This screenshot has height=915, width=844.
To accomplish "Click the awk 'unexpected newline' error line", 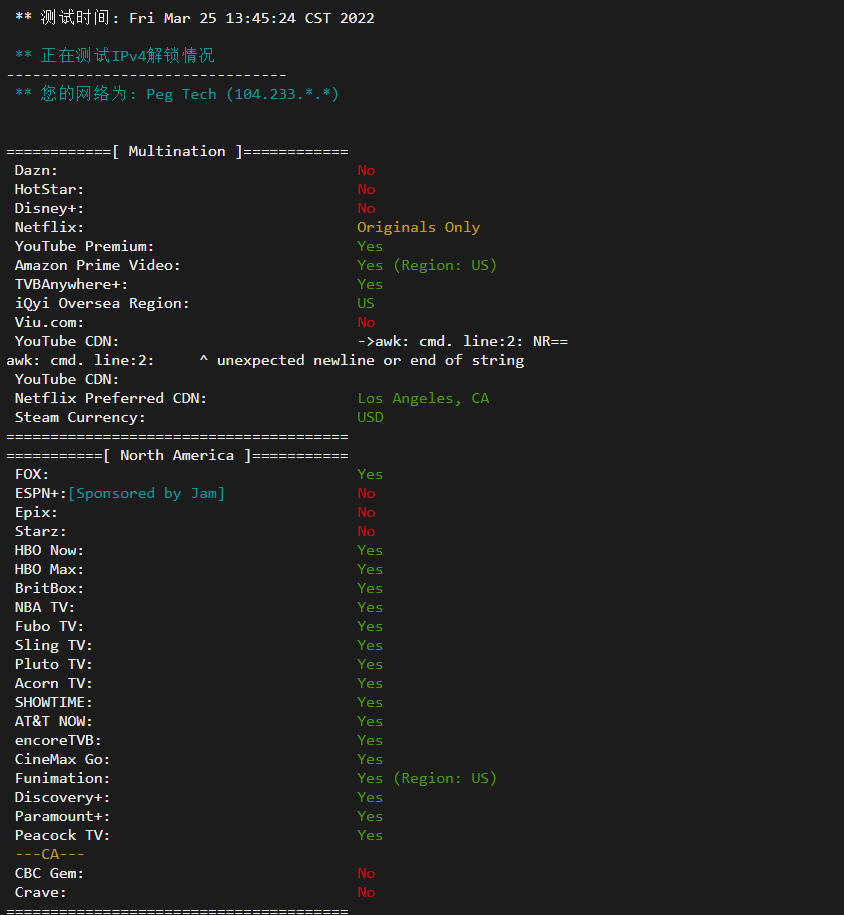I will 265,360.
